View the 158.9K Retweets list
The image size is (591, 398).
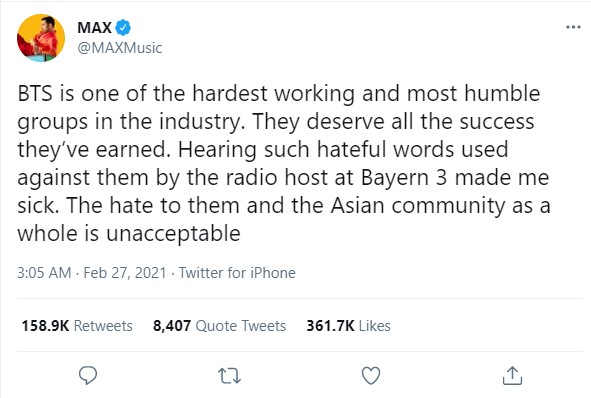[77, 326]
